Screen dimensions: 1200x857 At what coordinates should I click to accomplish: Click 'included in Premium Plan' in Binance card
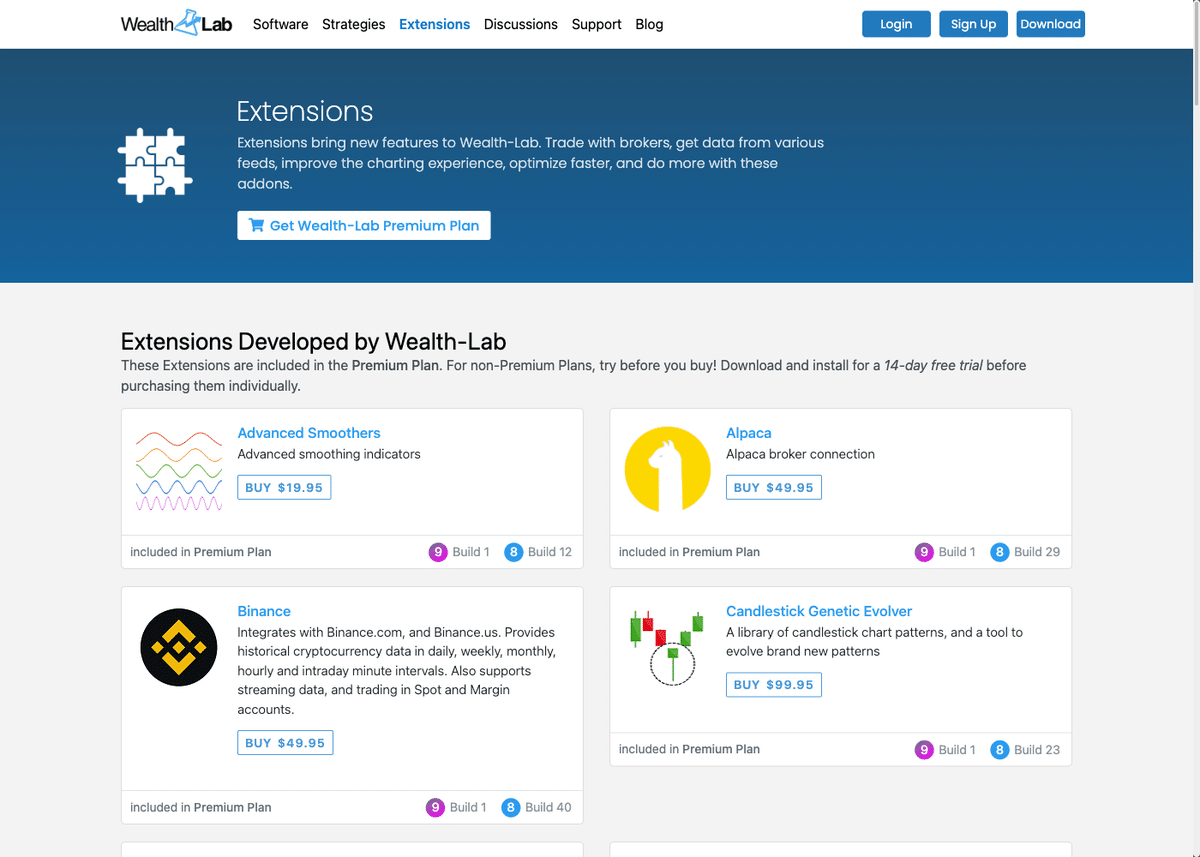click(x=201, y=807)
